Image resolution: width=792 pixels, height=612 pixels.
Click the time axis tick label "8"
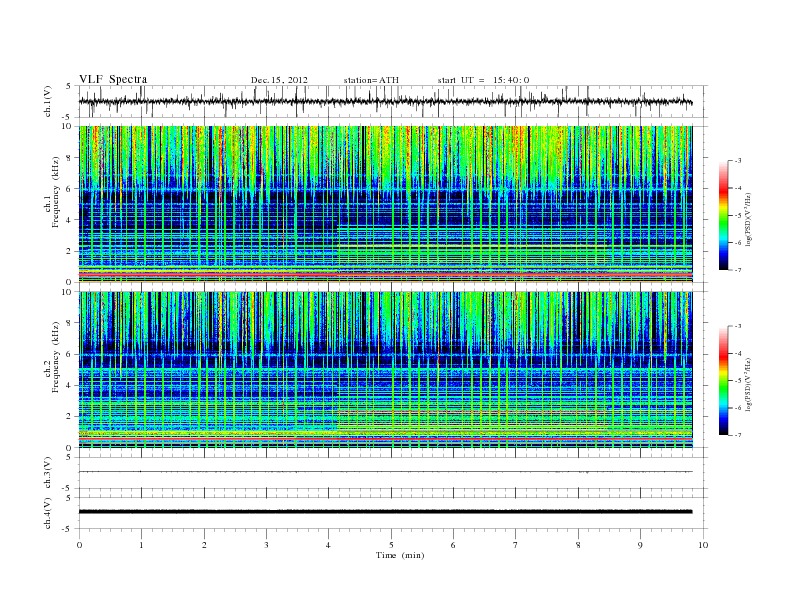point(578,545)
